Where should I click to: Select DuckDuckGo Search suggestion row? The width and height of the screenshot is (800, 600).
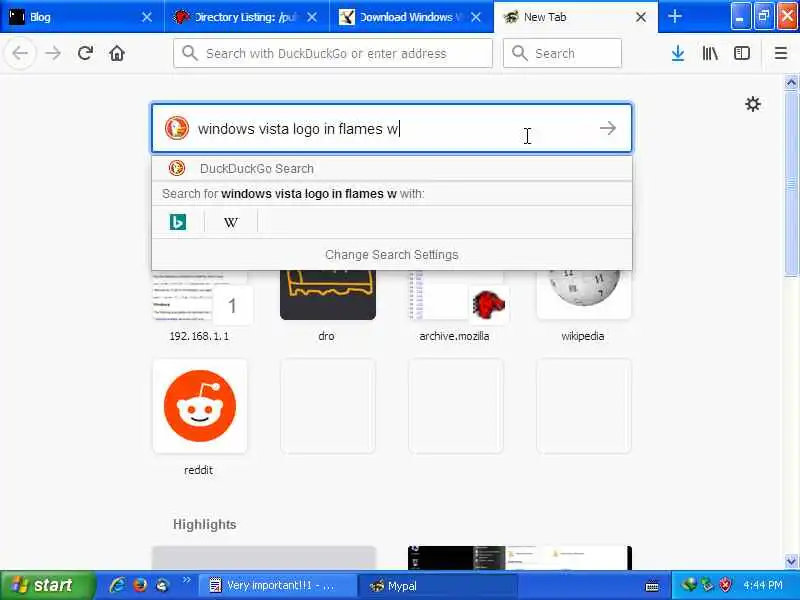coord(392,168)
